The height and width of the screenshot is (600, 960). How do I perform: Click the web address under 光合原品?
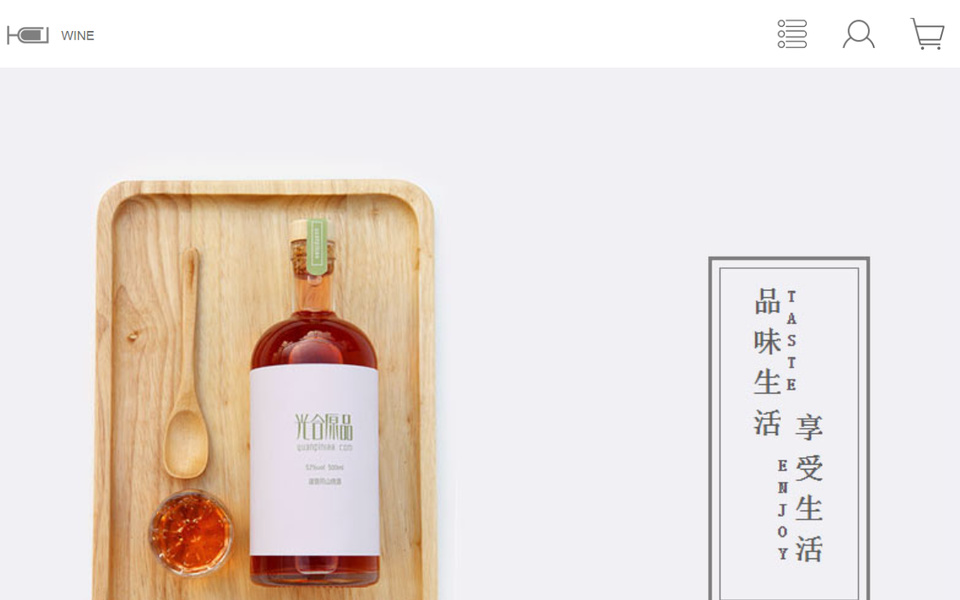tap(324, 448)
